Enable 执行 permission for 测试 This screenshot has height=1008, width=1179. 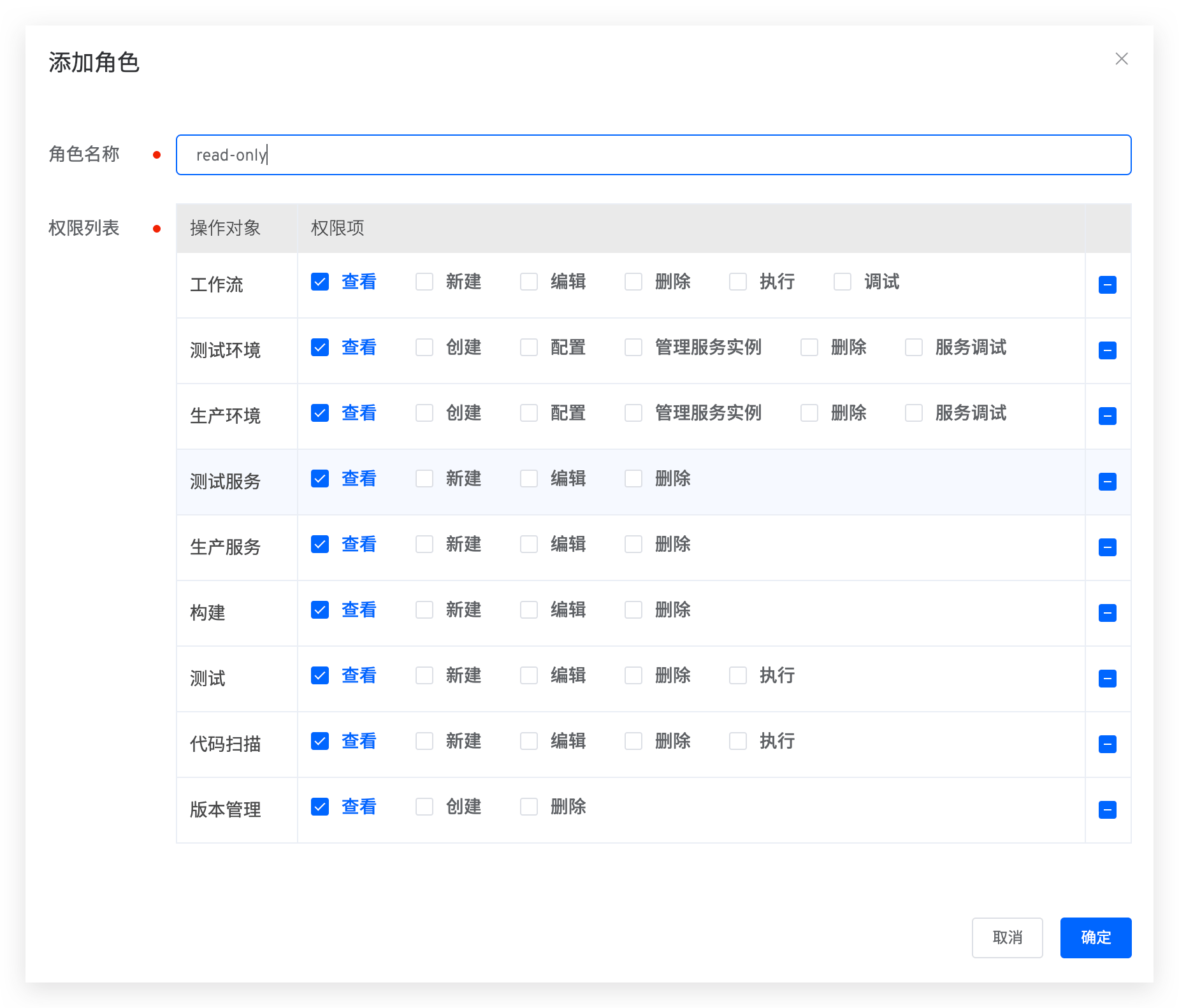coord(738,675)
